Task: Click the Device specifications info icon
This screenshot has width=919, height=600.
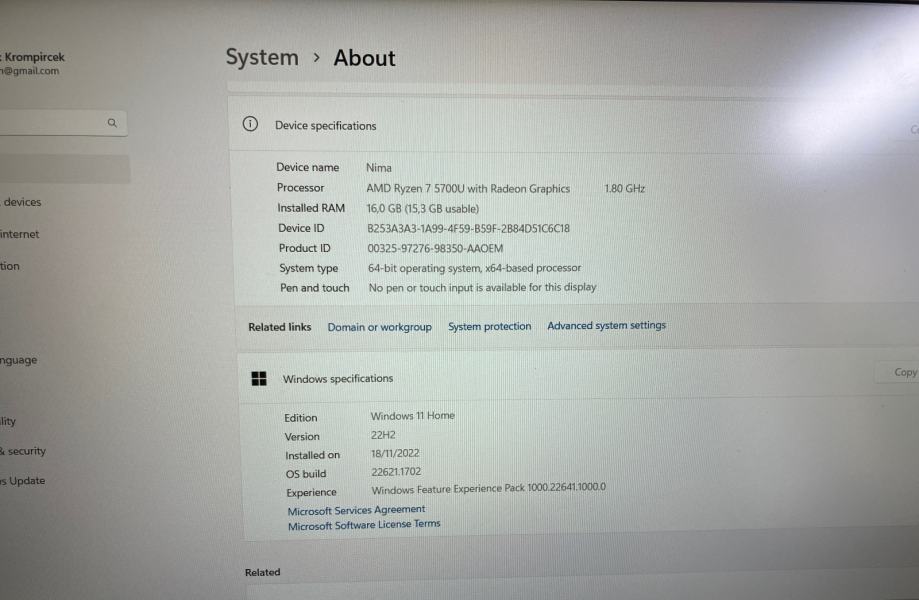Action: [x=250, y=124]
